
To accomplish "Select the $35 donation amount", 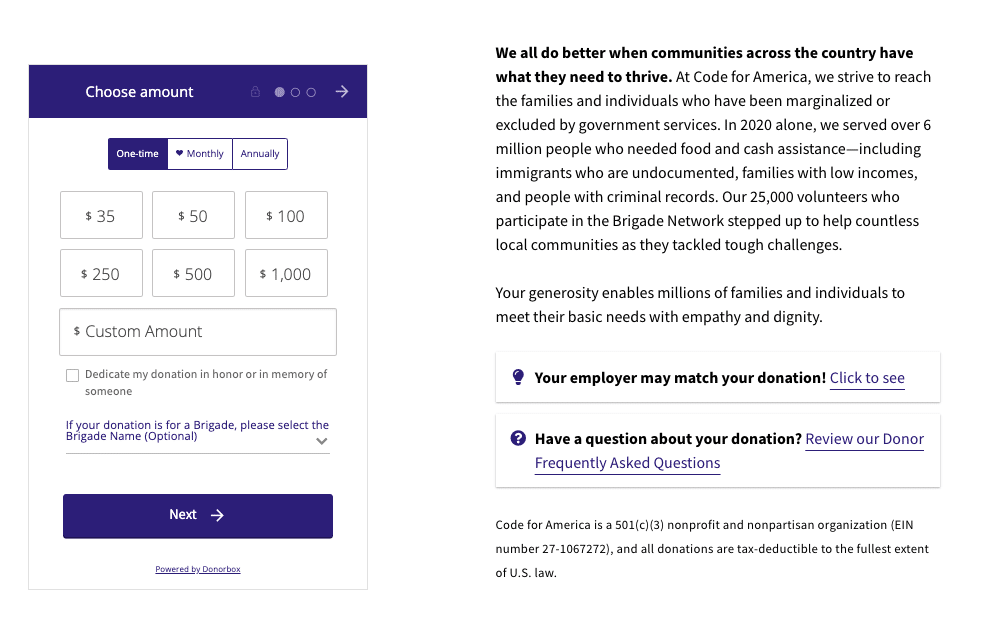I will pyautogui.click(x=101, y=216).
